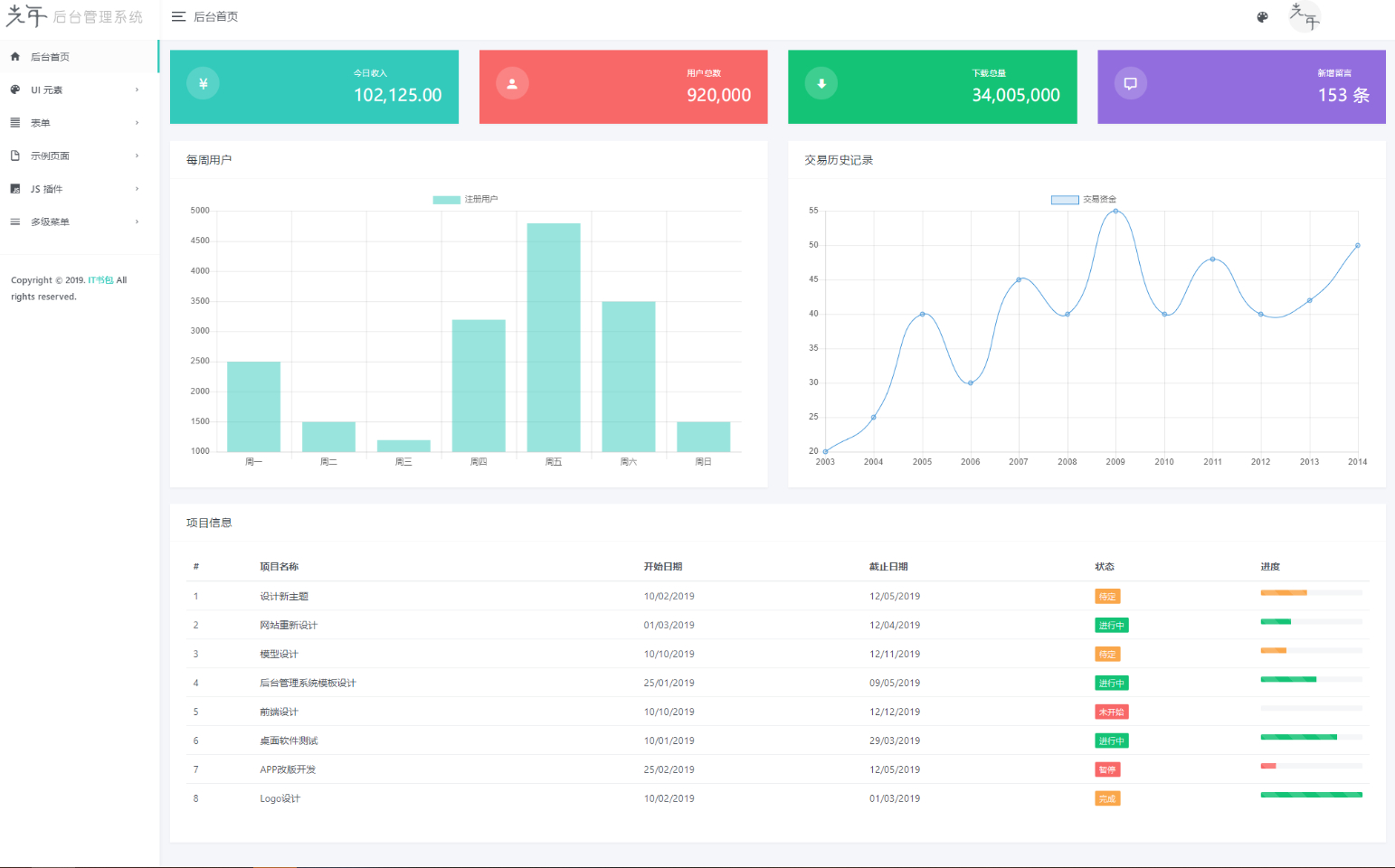Click the 进行中 status badge for 网站重新设计
This screenshot has width=1395, height=868.
pyautogui.click(x=1111, y=626)
